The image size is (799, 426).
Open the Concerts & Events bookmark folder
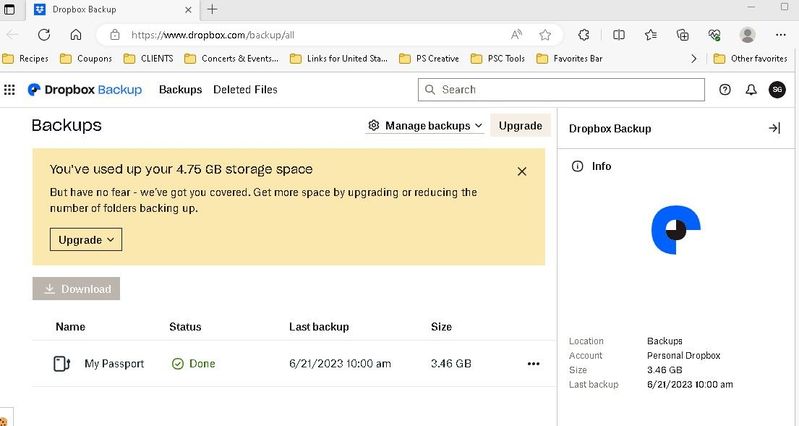[231, 59]
